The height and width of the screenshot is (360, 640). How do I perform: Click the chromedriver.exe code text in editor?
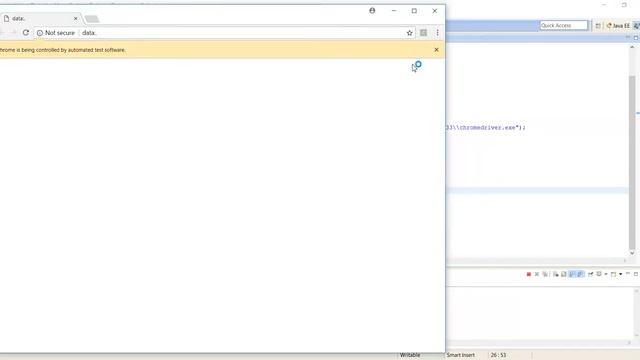(x=485, y=127)
